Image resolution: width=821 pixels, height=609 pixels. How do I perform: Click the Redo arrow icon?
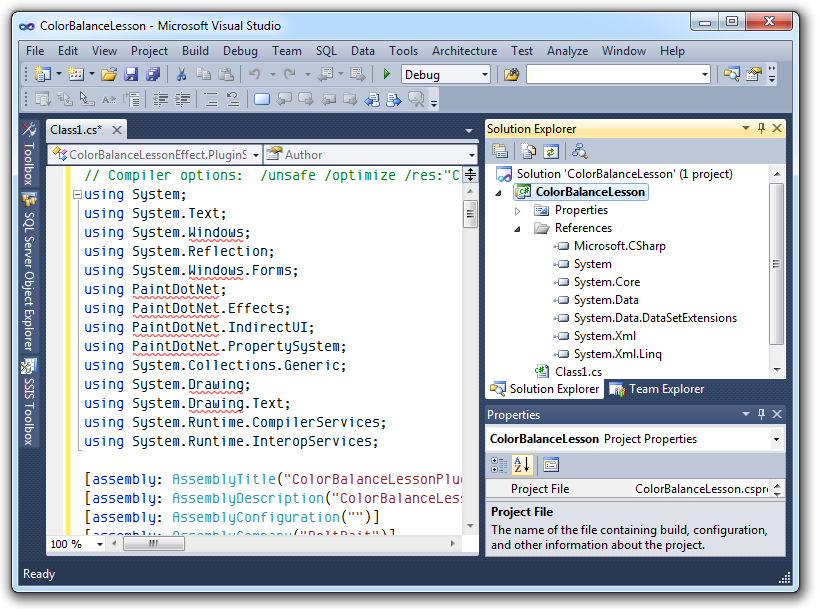pyautogui.click(x=290, y=74)
